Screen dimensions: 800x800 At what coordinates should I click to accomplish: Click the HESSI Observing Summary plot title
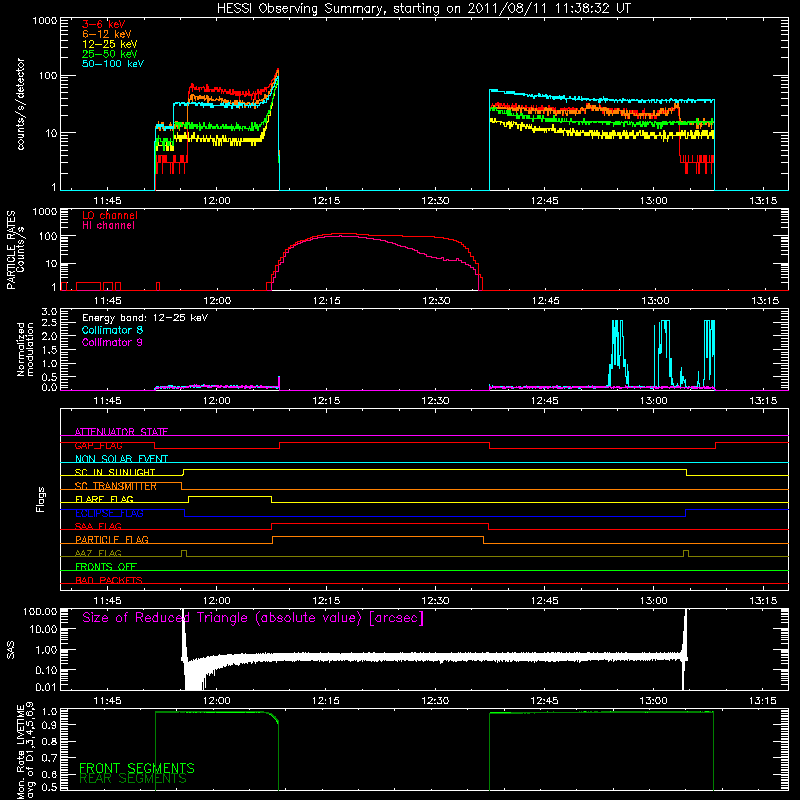[424, 9]
